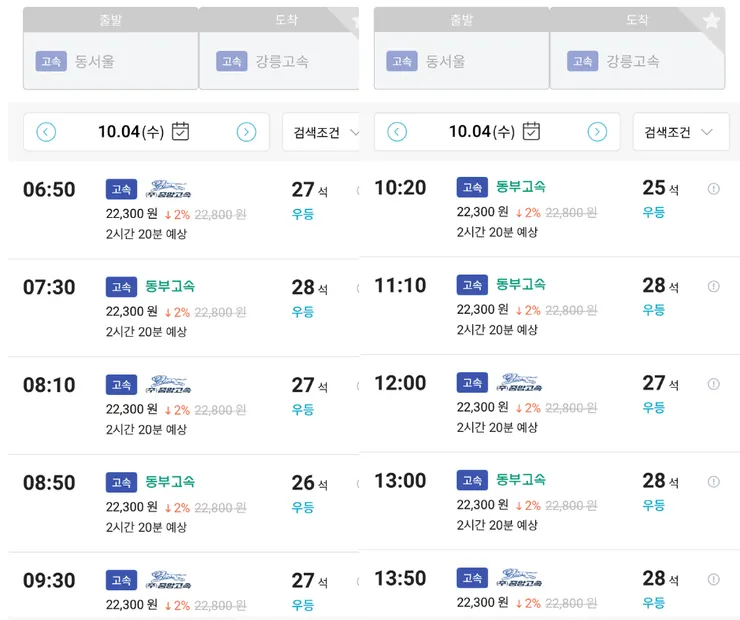The width and height of the screenshot is (740, 620).
Task: Select the 06:50 departure bus
Action: pos(180,210)
